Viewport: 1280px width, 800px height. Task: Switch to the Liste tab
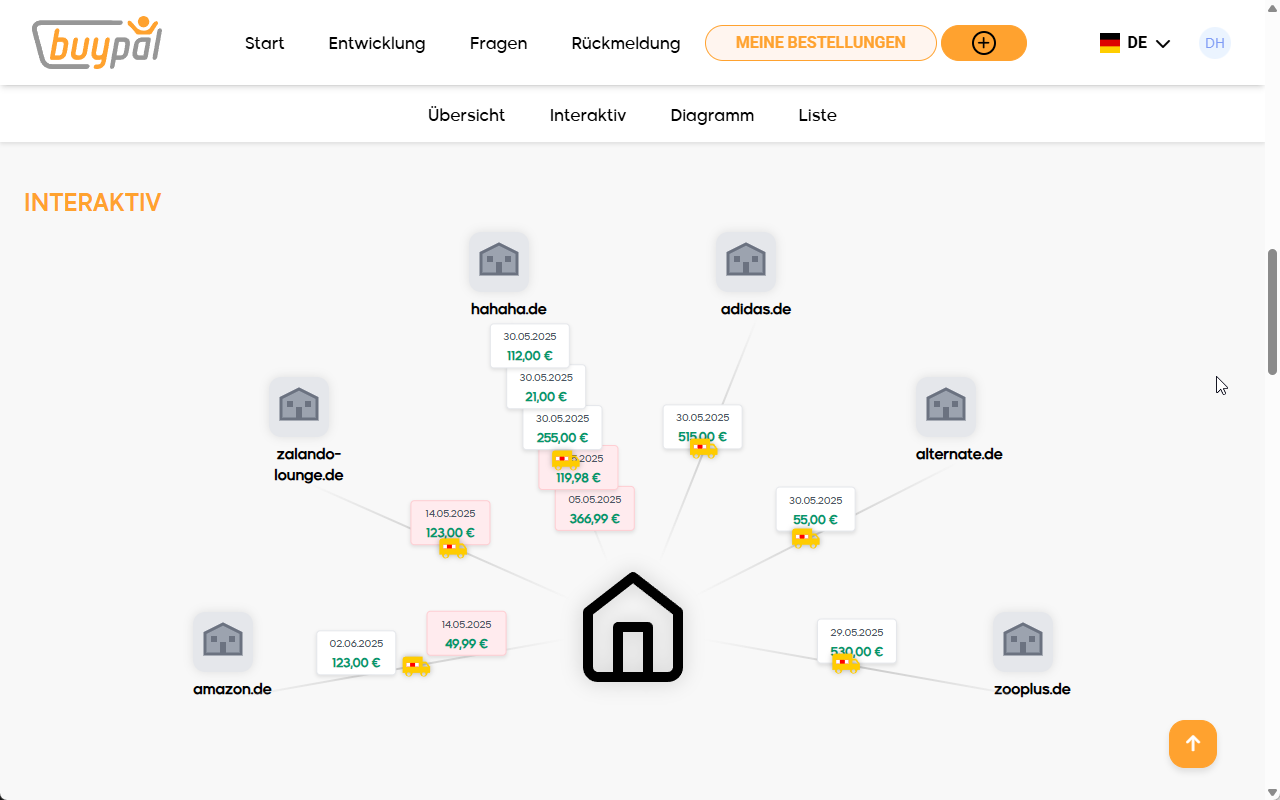coord(817,115)
